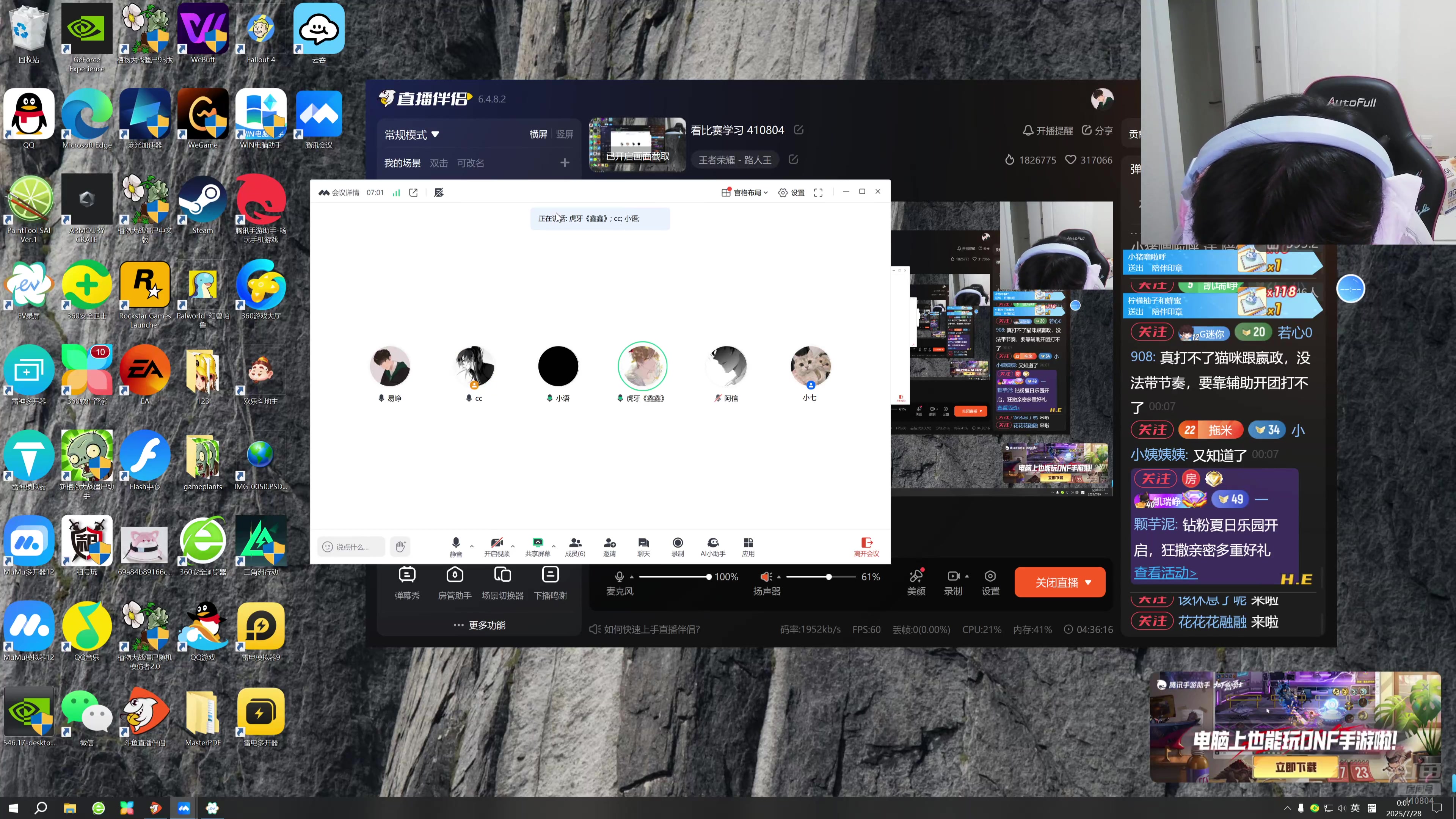1456x819 pixels.
Task: Open 弹幕秀 in streaming companion
Action: 407,583
